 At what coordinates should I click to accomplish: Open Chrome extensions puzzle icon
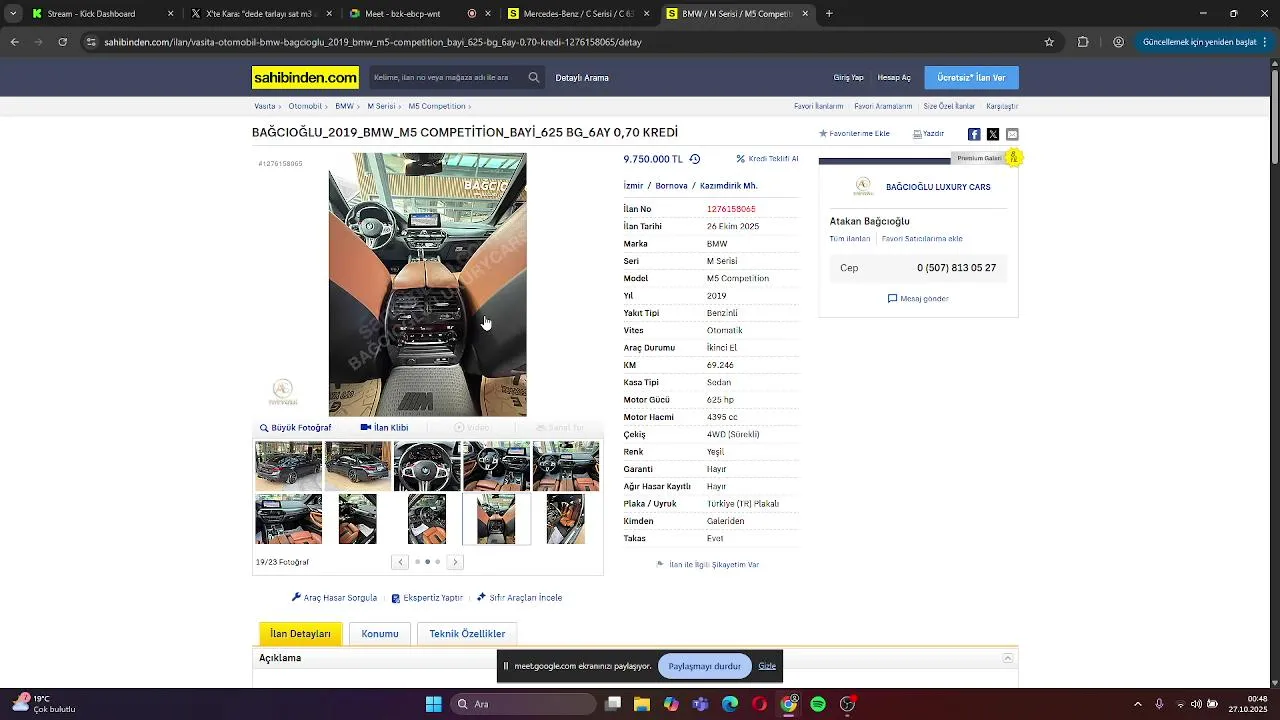pyautogui.click(x=1083, y=42)
